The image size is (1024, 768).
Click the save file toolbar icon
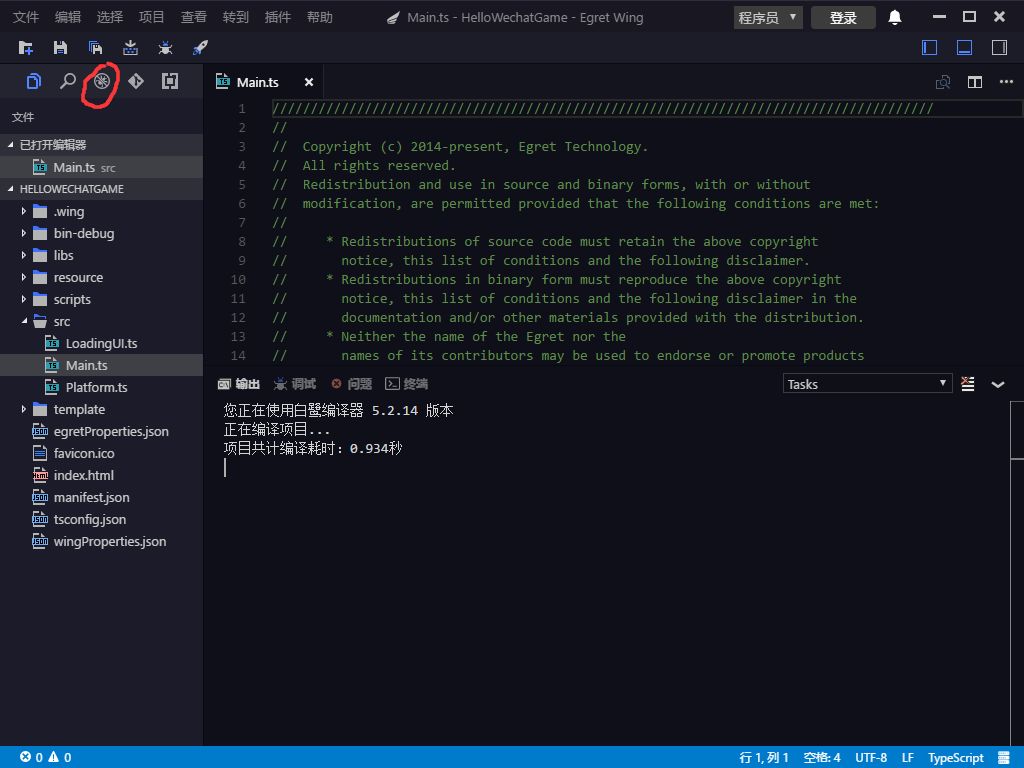point(60,47)
